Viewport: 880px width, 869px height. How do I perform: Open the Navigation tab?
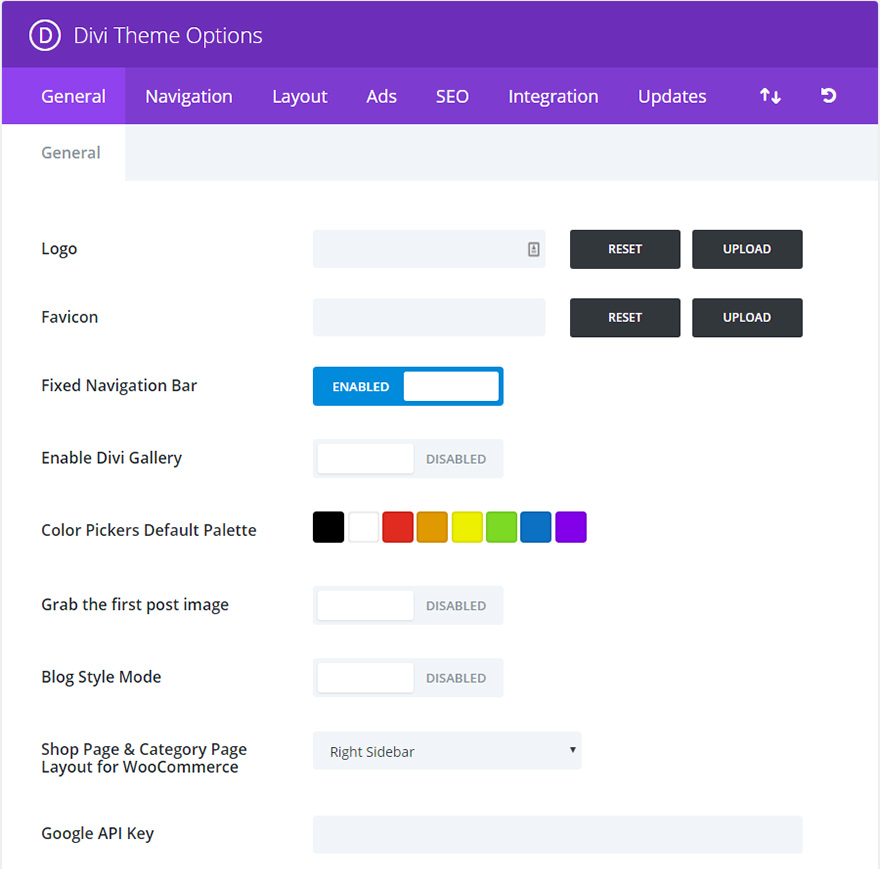(x=188, y=96)
